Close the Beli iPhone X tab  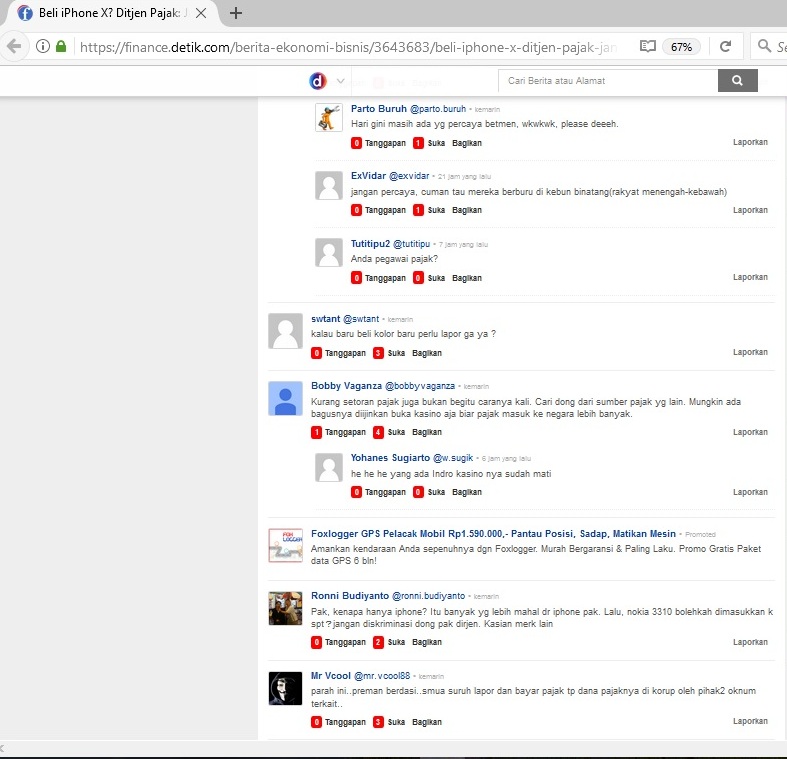point(204,13)
